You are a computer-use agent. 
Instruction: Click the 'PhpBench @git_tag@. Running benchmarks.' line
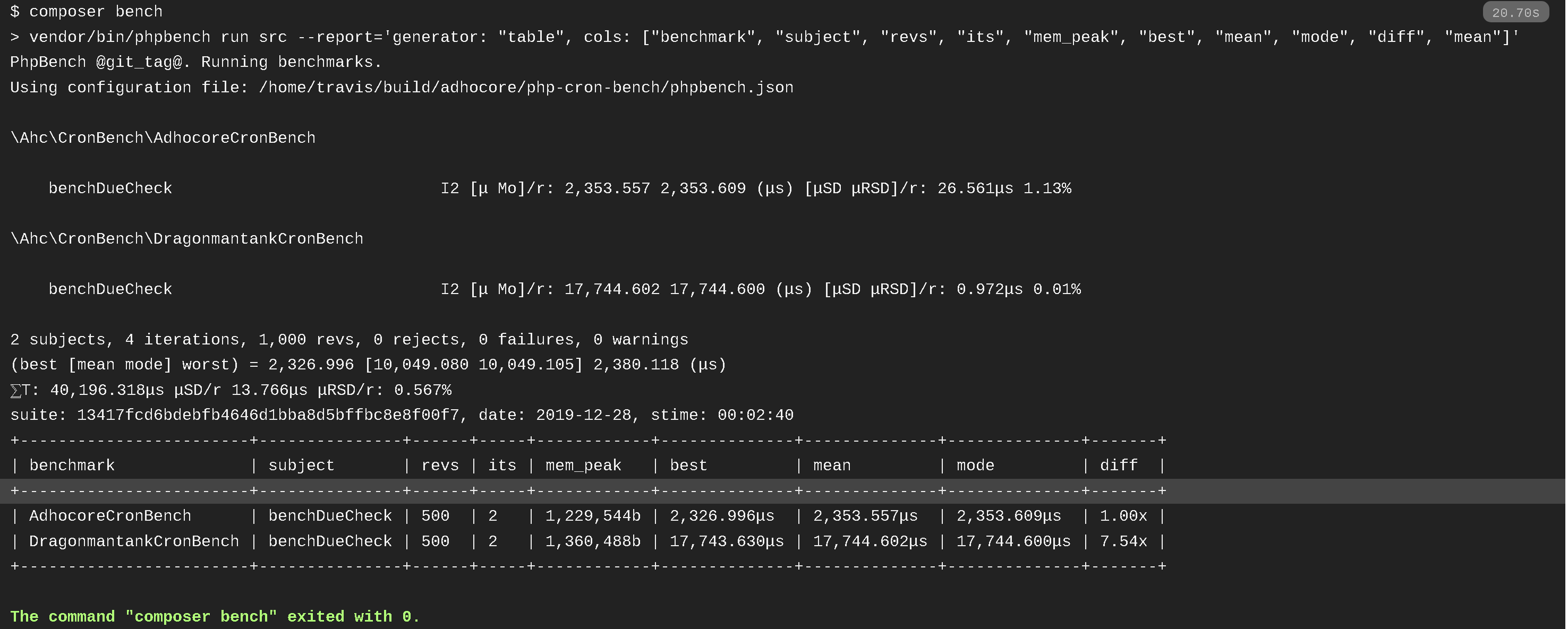(x=196, y=63)
